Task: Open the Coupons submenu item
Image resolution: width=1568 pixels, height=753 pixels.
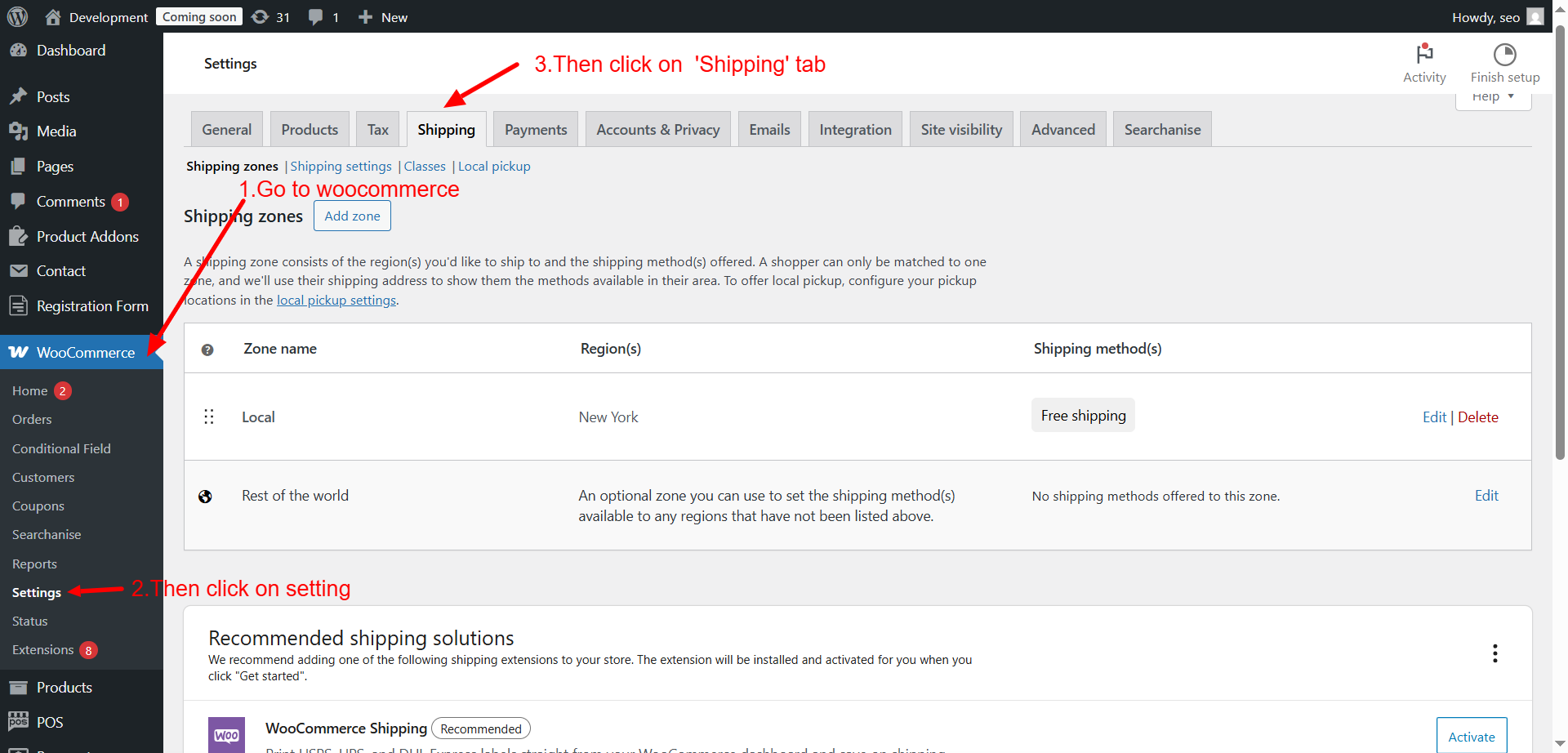Action: coord(38,506)
